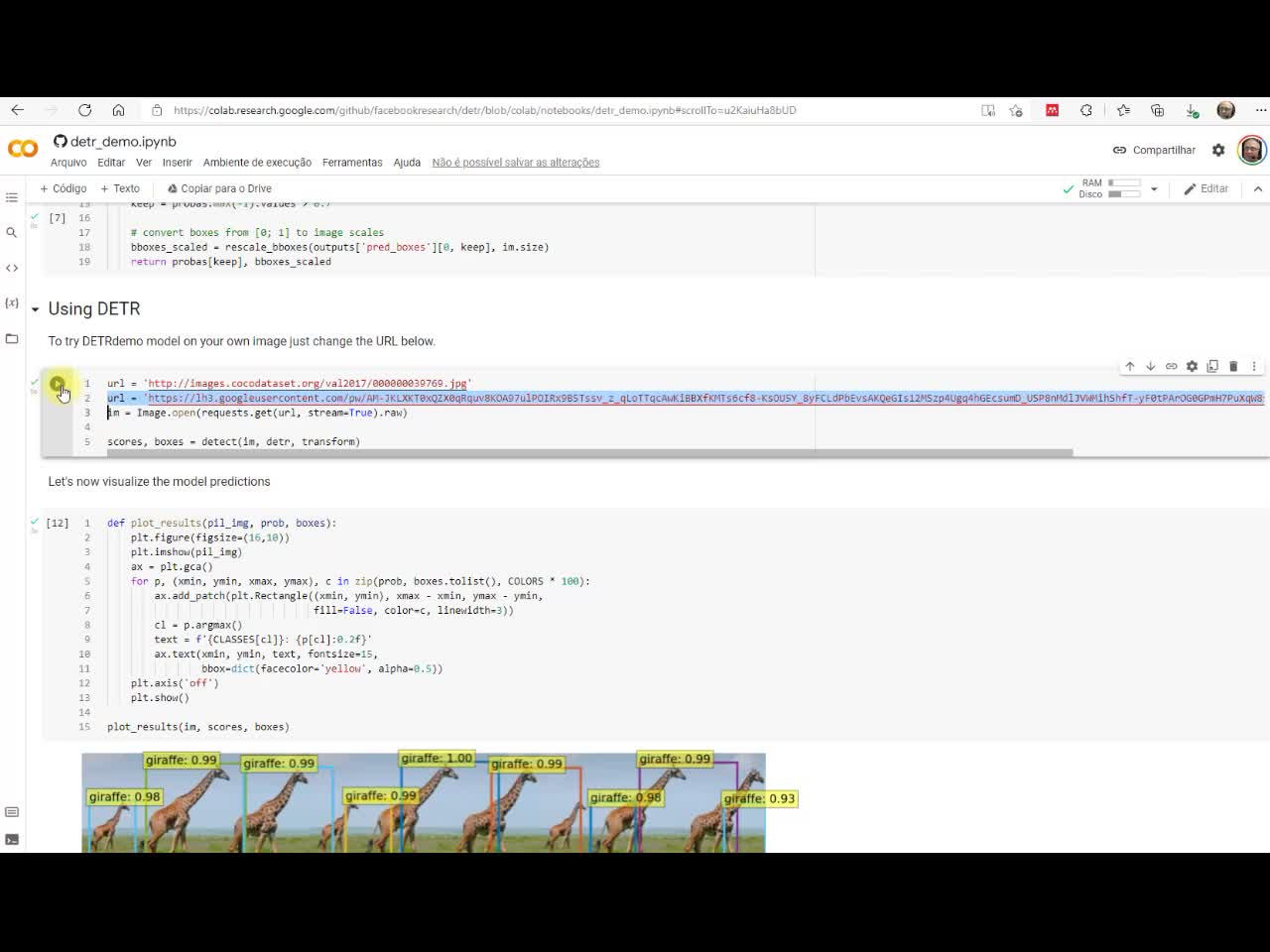Open the terminal icon in left rail

tap(12, 839)
